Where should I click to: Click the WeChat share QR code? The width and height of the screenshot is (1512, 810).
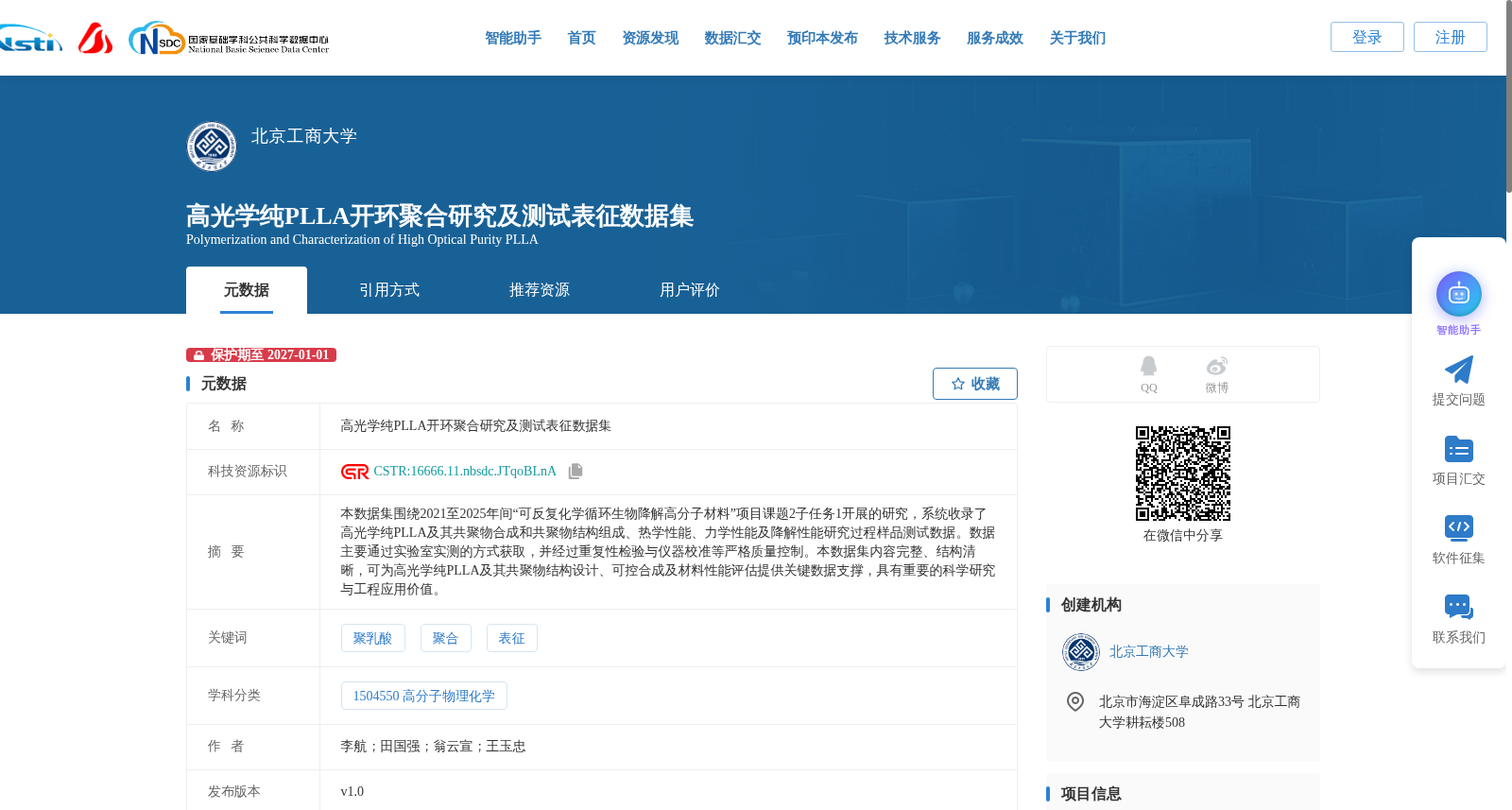[x=1182, y=473]
